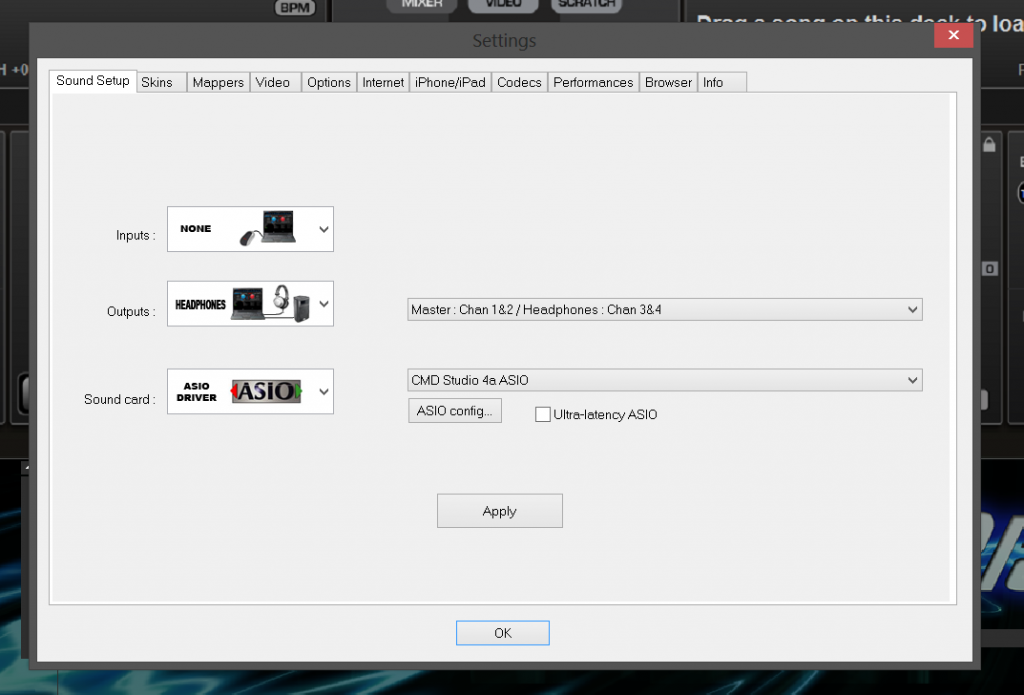Open the Performances tab

coord(594,82)
